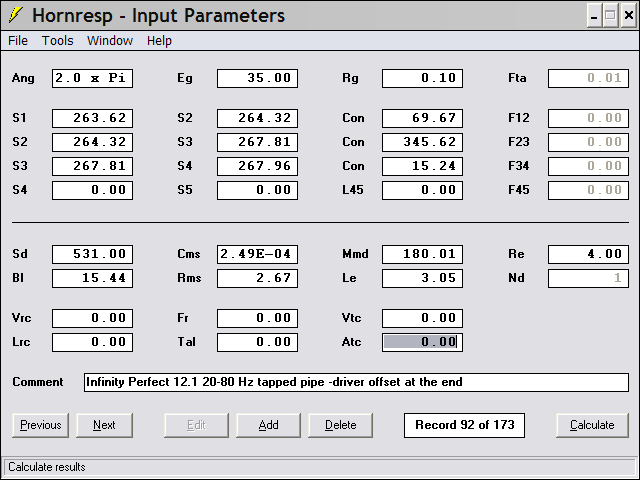Click the Calculate button

(x=592, y=425)
